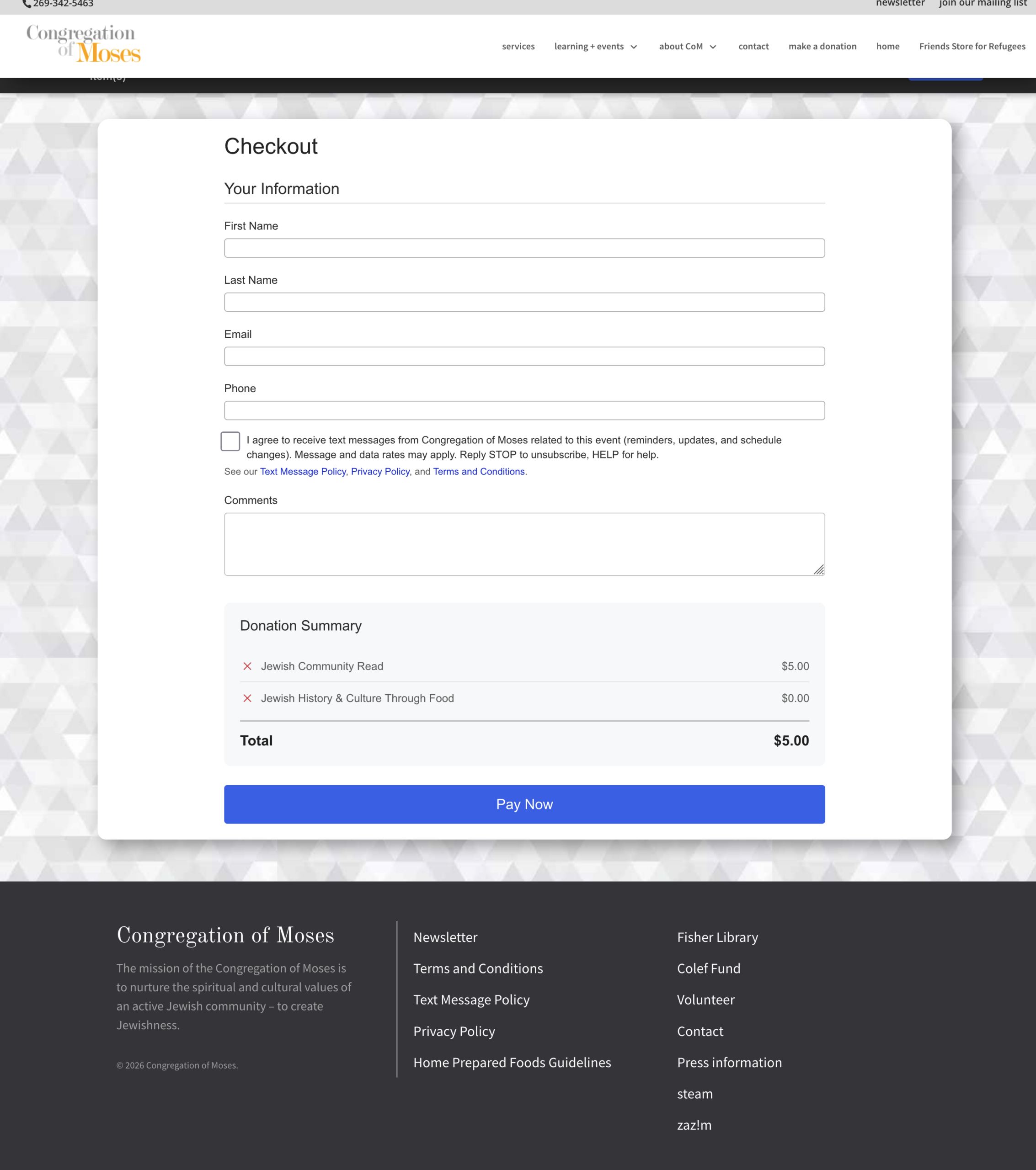Open Home Prepared Foods Guidelines link

pyautogui.click(x=512, y=1063)
